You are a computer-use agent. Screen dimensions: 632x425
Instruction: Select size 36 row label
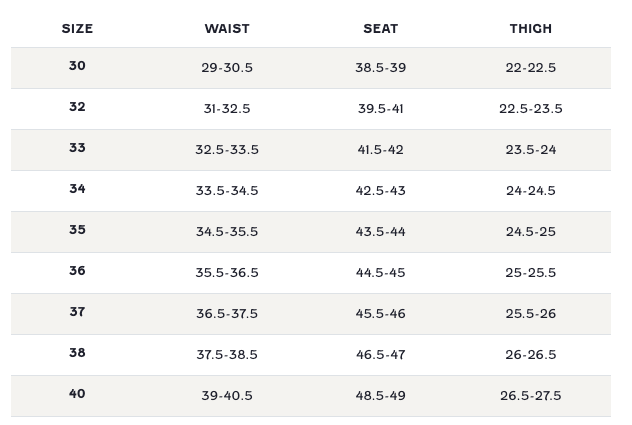point(77,271)
